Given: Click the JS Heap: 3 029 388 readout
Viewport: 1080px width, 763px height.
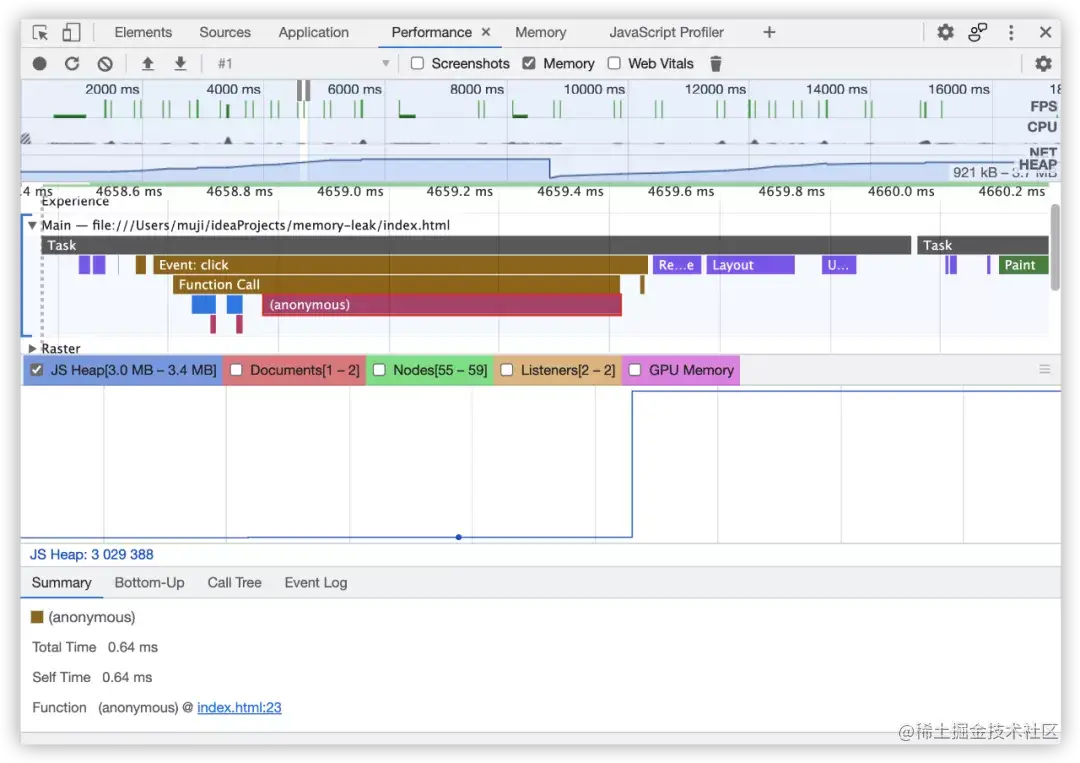Looking at the screenshot, I should pyautogui.click(x=92, y=554).
